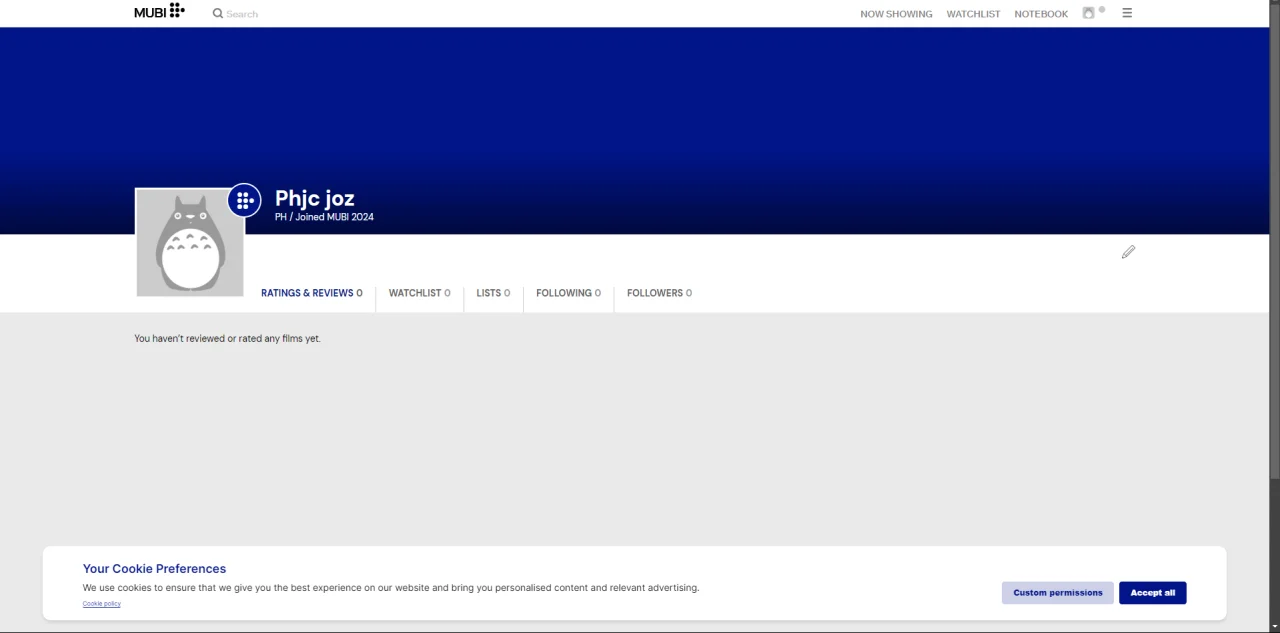Open the Following tab
This screenshot has height=633, width=1280.
click(x=568, y=293)
